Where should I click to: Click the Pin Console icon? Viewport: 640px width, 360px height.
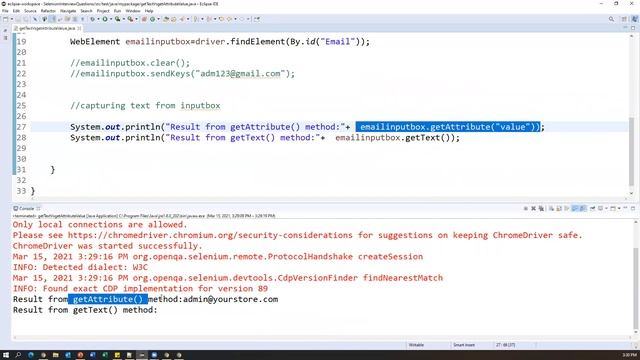coord(592,209)
